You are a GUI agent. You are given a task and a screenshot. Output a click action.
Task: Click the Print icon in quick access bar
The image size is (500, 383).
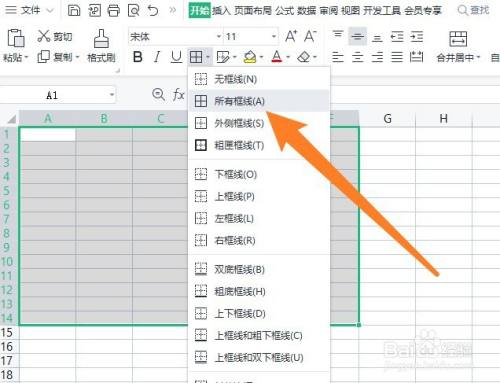(114, 10)
